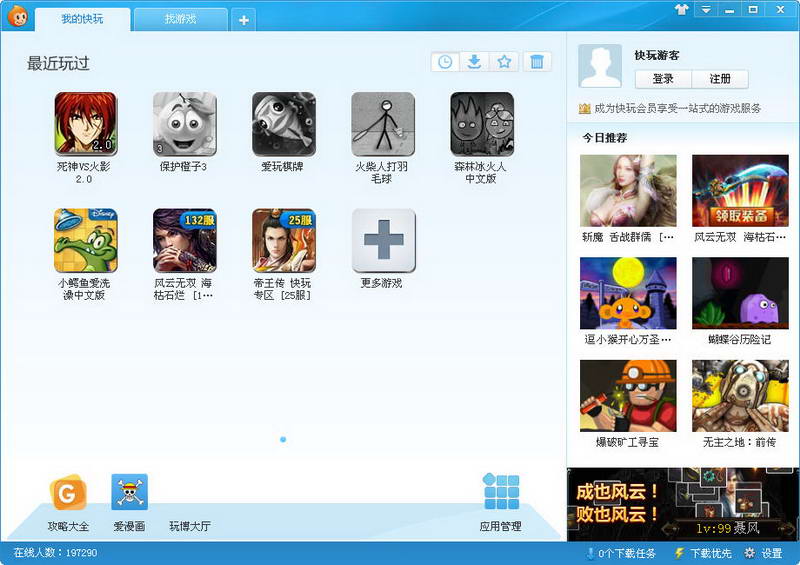
Task: Open 蝴蝶谷历险记 recommended thumbnail
Action: (x=740, y=293)
